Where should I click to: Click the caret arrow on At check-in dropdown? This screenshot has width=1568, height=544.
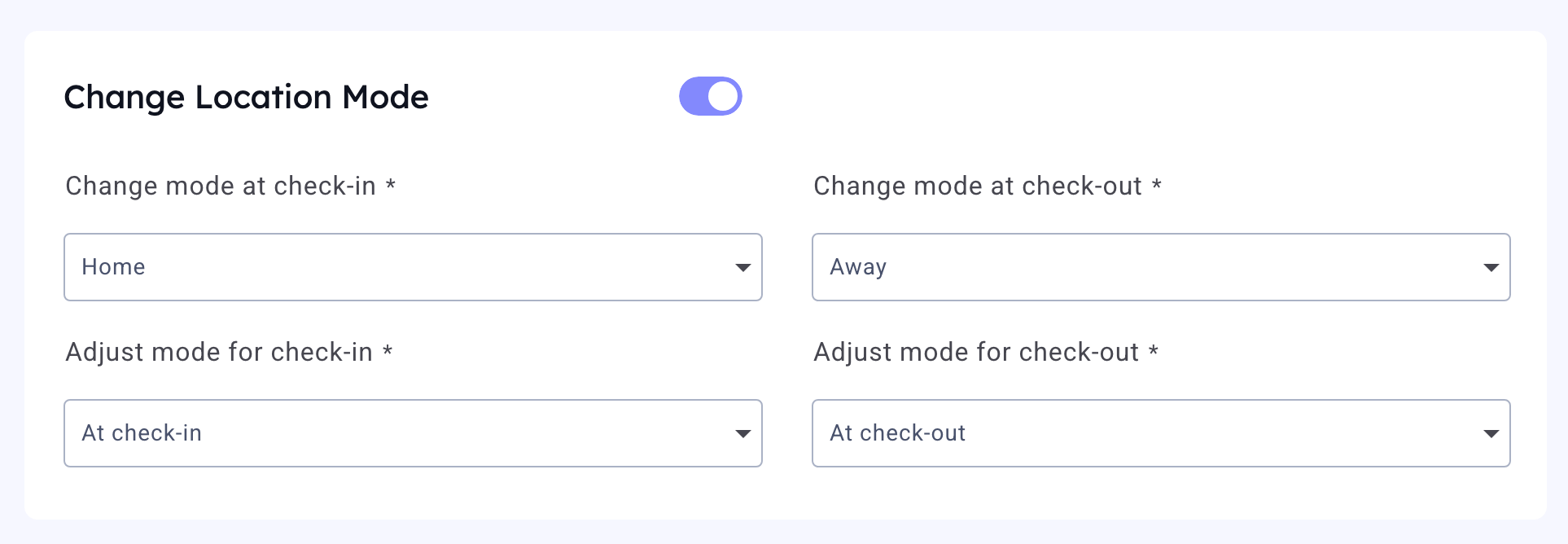point(742,434)
